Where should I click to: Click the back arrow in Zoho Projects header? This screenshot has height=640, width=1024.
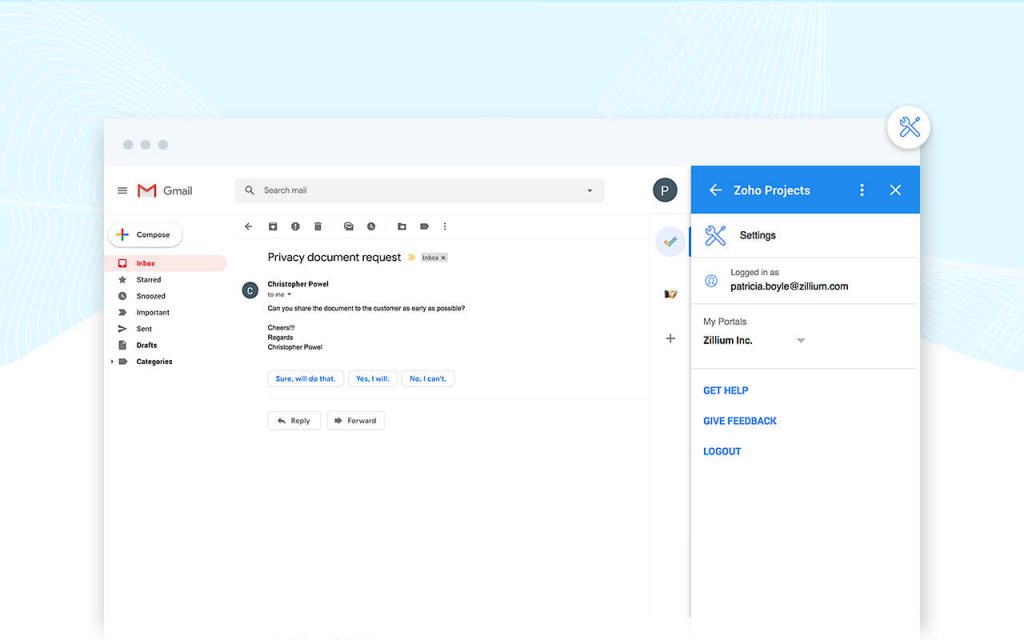point(716,190)
